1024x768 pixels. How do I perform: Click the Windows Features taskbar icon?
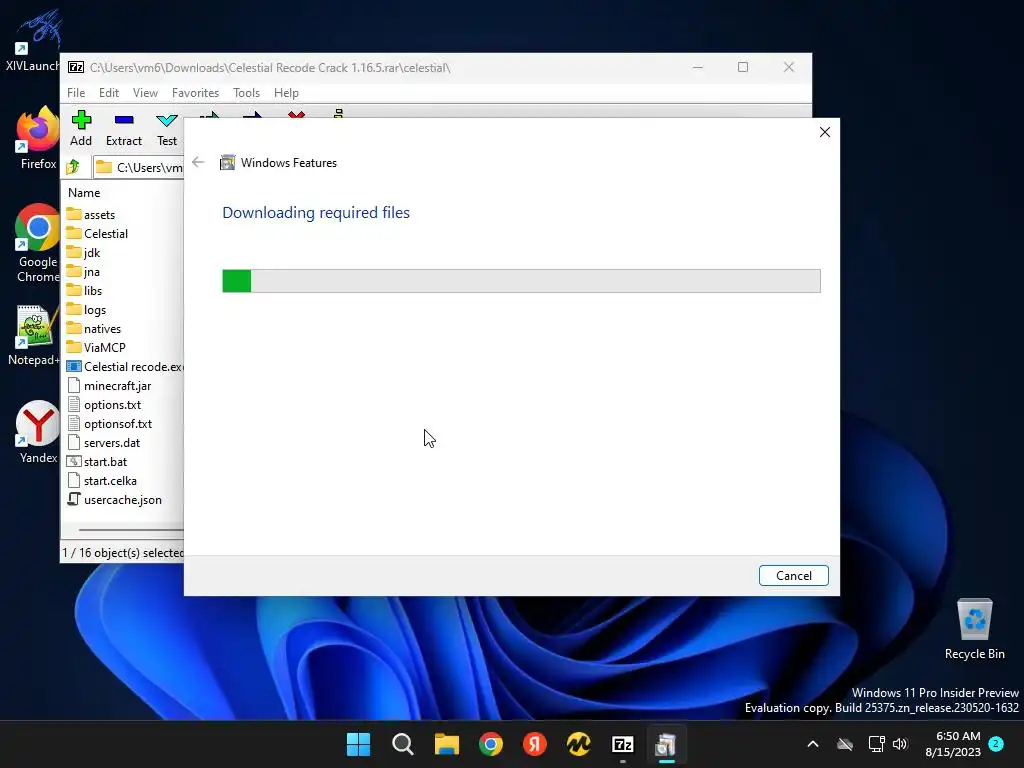click(666, 744)
